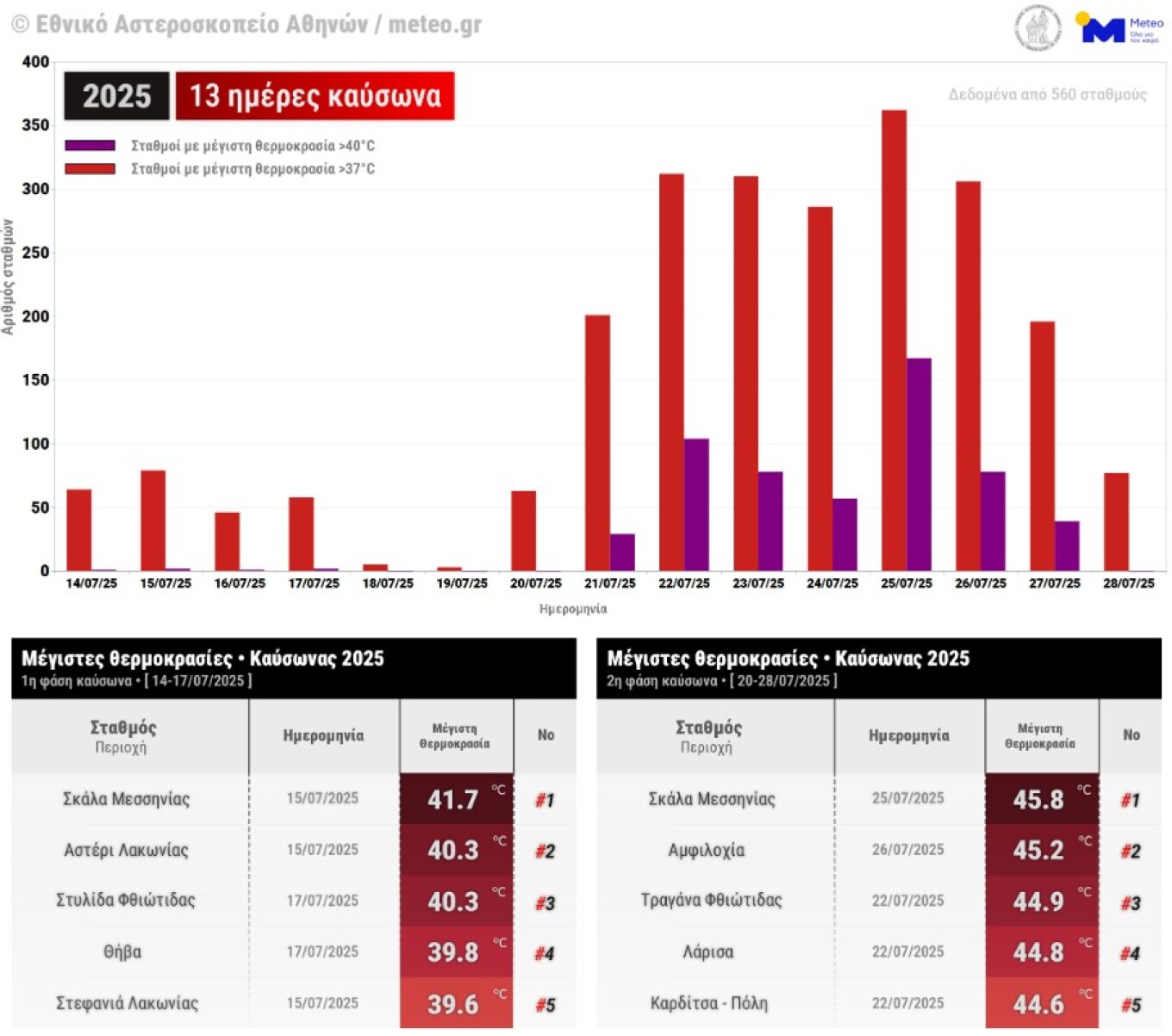Click the red bar for 15/07/25
1172x1036 pixels.
click(153, 521)
